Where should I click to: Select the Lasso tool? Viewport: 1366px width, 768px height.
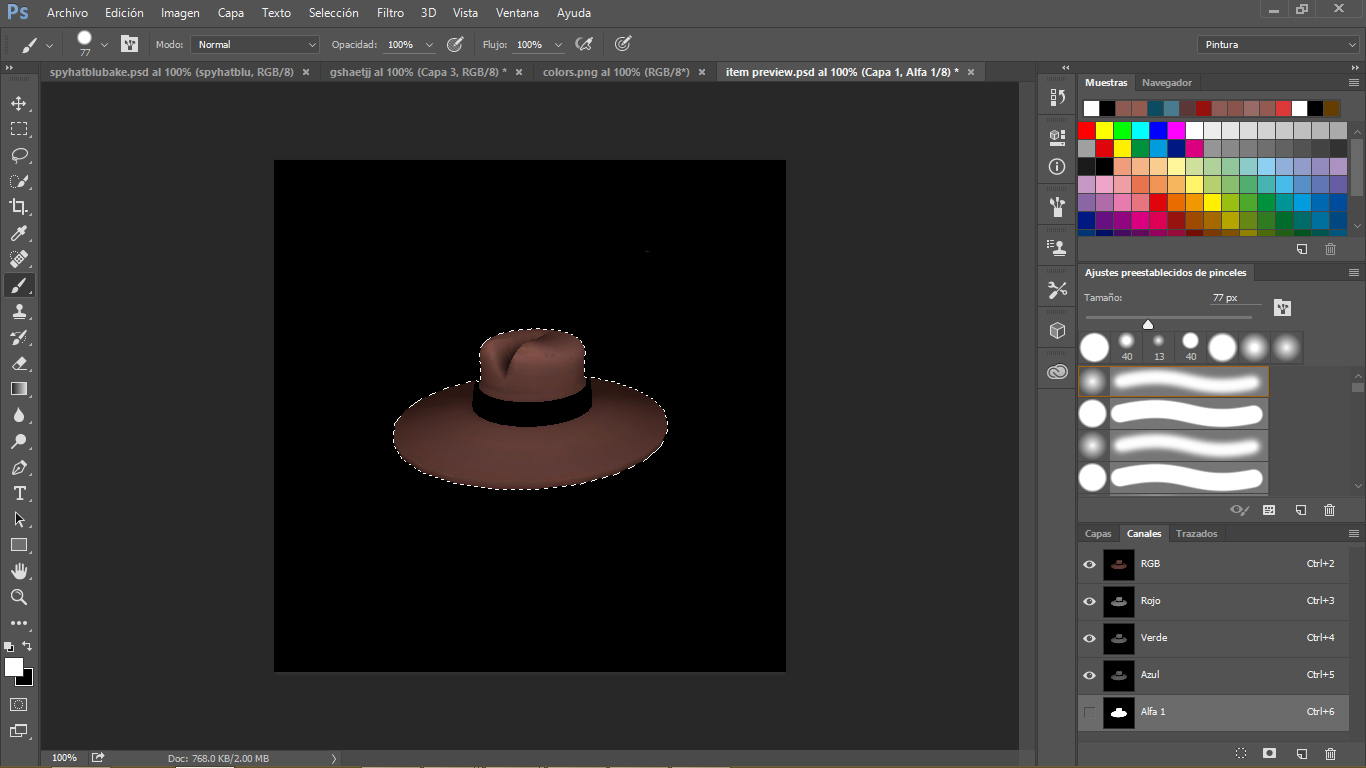point(19,155)
